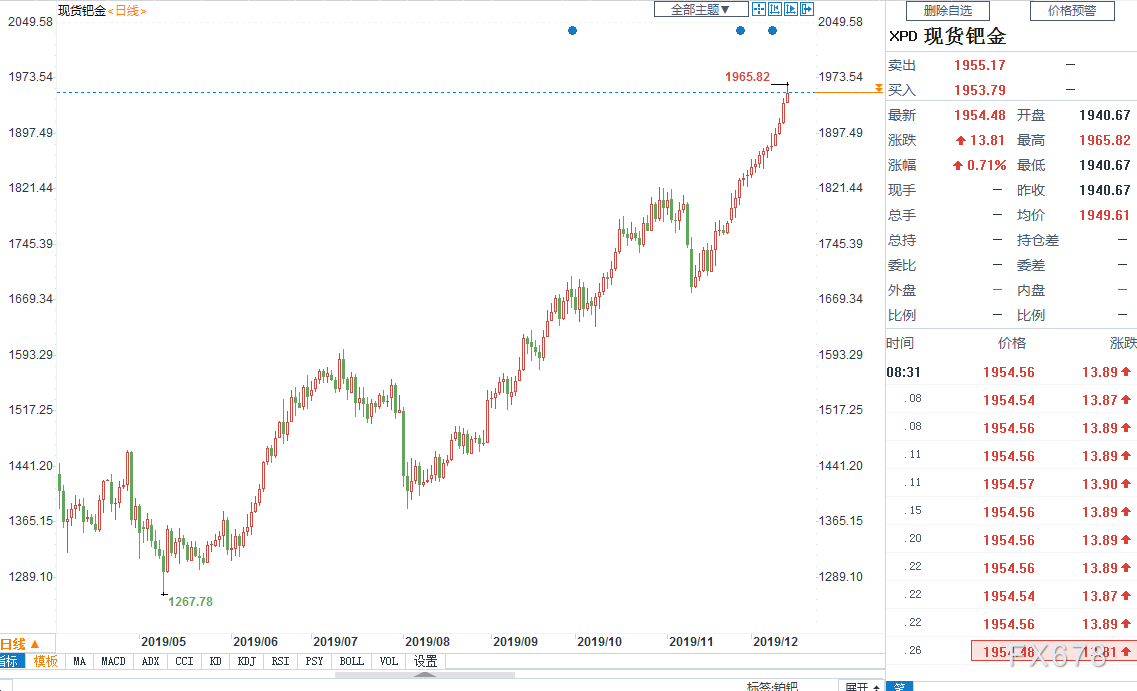The height and width of the screenshot is (691, 1137).
Task: Click the 买入 price 1953.79
Action: pos(979,91)
